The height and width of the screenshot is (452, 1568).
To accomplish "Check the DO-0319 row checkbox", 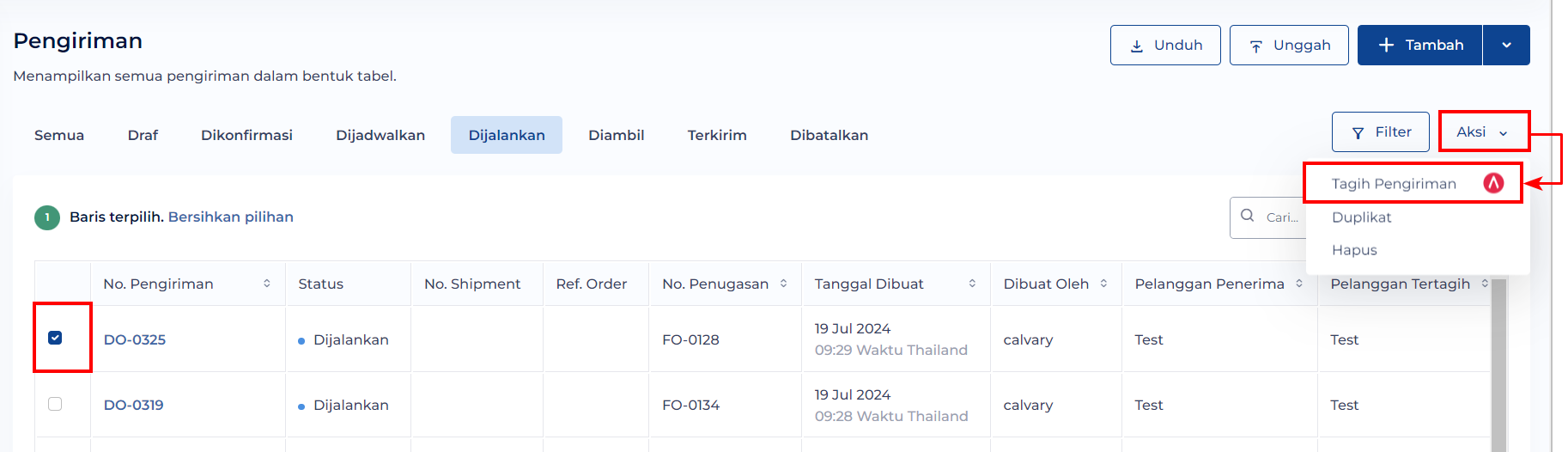I will pos(55,404).
